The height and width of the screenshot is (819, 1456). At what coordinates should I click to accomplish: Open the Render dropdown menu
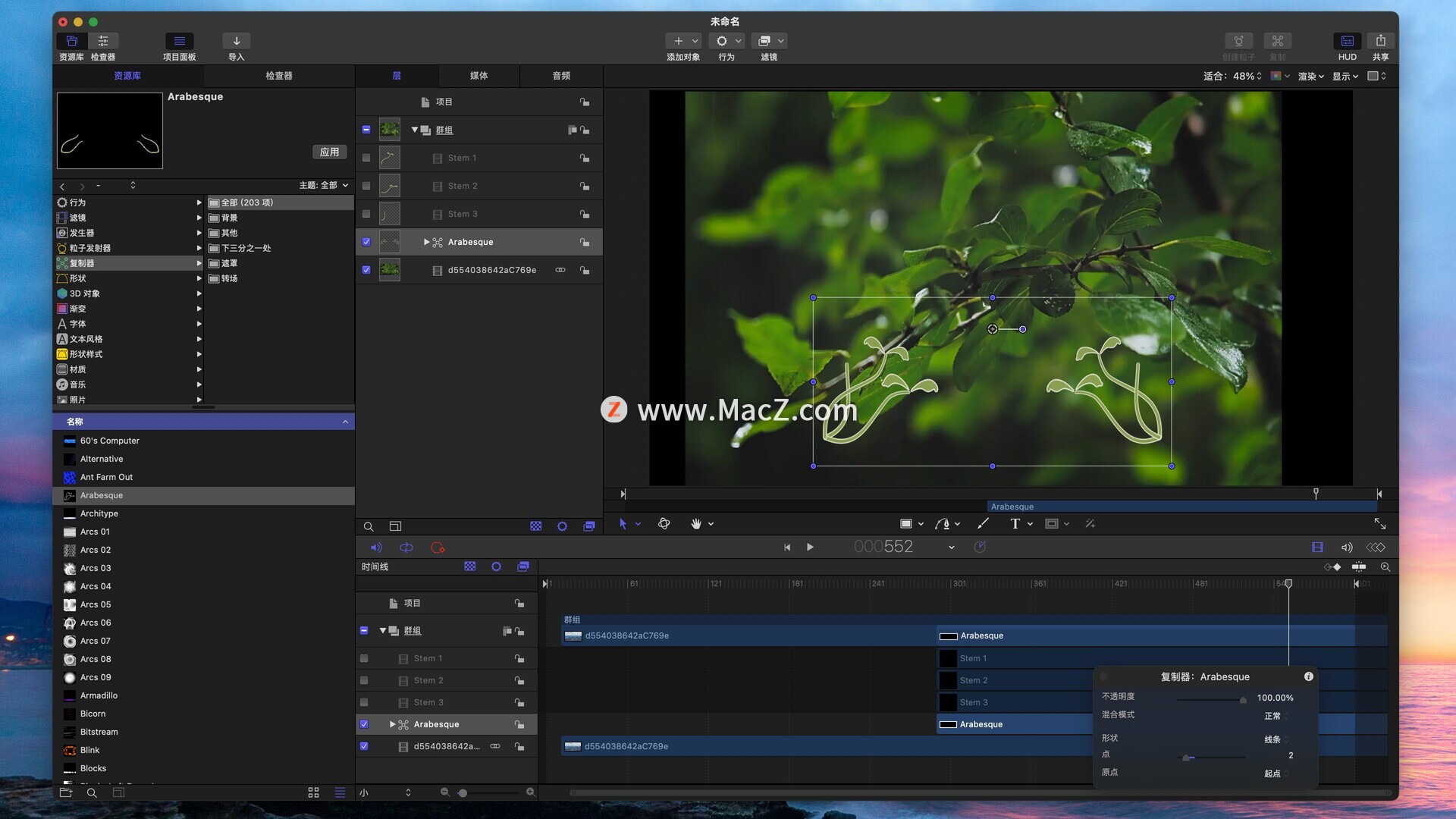pos(1310,76)
